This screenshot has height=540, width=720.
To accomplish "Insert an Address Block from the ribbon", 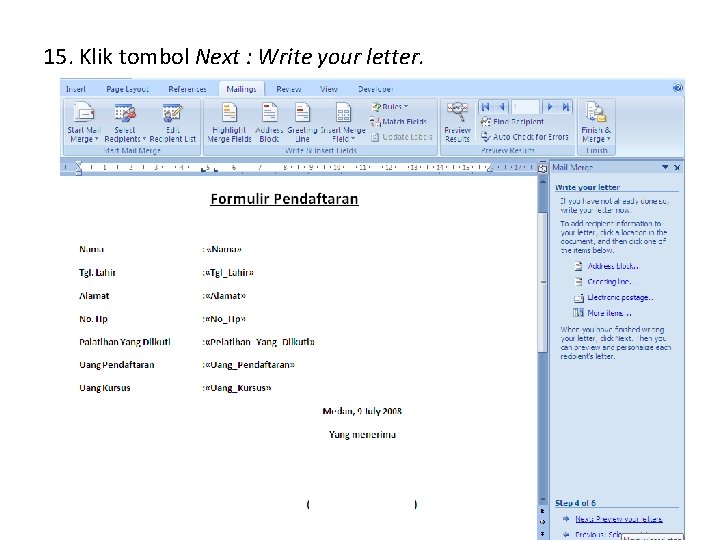I will pos(269,123).
